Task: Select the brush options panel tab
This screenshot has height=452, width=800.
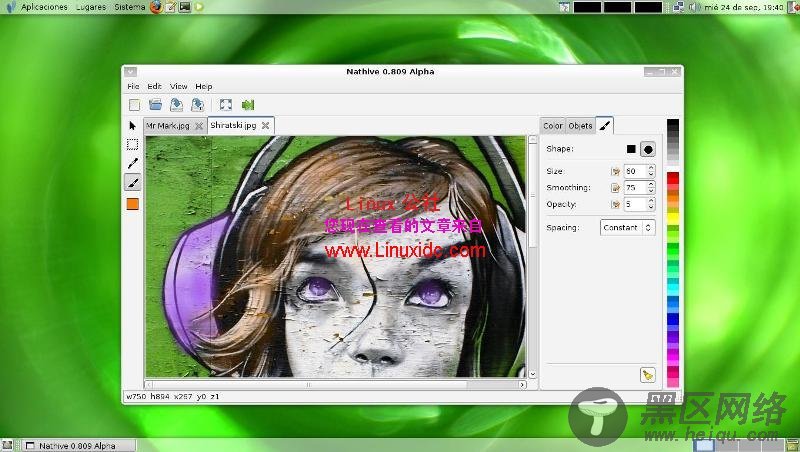Action: (x=605, y=125)
